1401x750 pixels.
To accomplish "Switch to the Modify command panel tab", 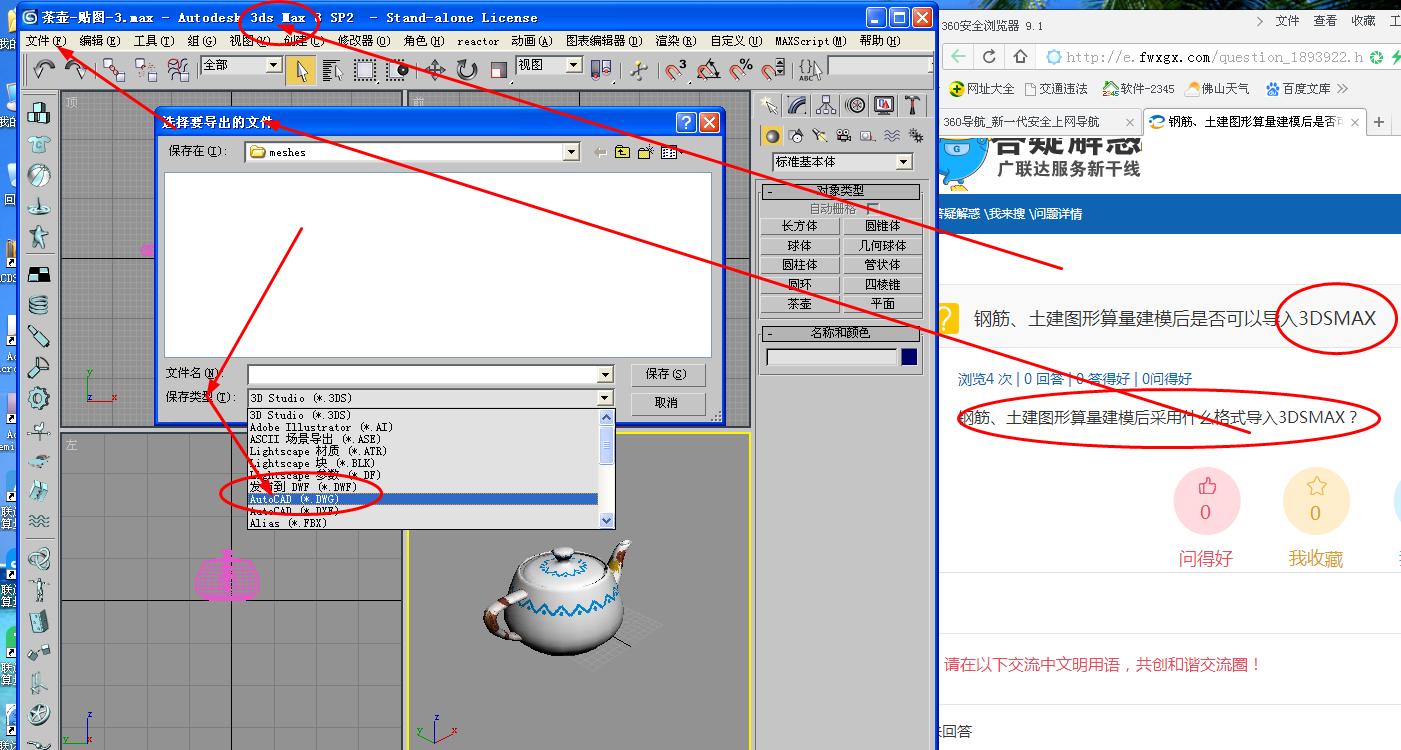I will [x=797, y=105].
